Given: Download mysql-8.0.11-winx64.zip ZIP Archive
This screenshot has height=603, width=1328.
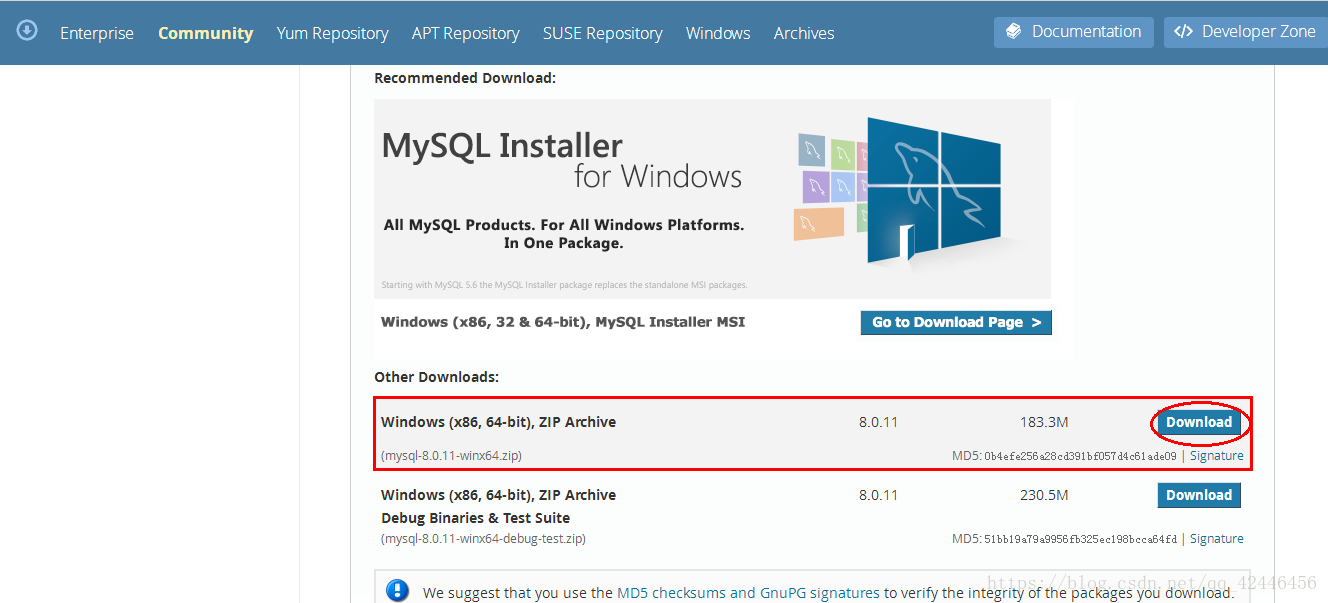Looking at the screenshot, I should point(1199,423).
